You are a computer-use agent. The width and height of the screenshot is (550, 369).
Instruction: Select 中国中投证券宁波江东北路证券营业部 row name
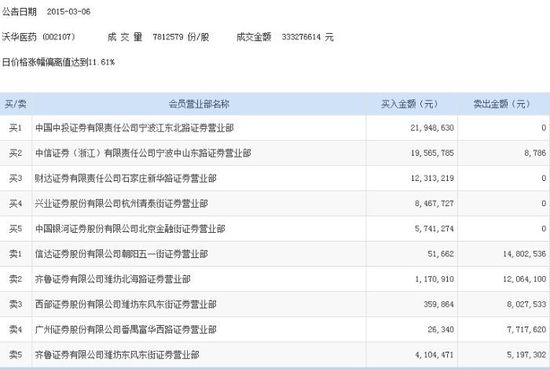(x=134, y=128)
